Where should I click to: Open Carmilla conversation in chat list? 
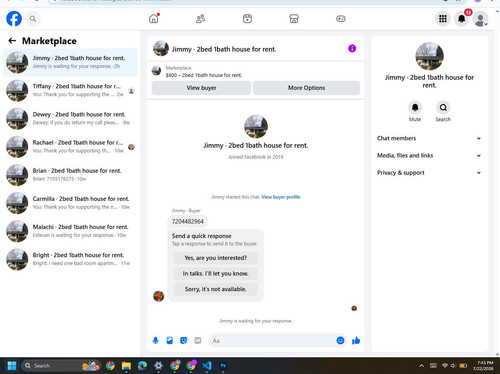(70, 203)
